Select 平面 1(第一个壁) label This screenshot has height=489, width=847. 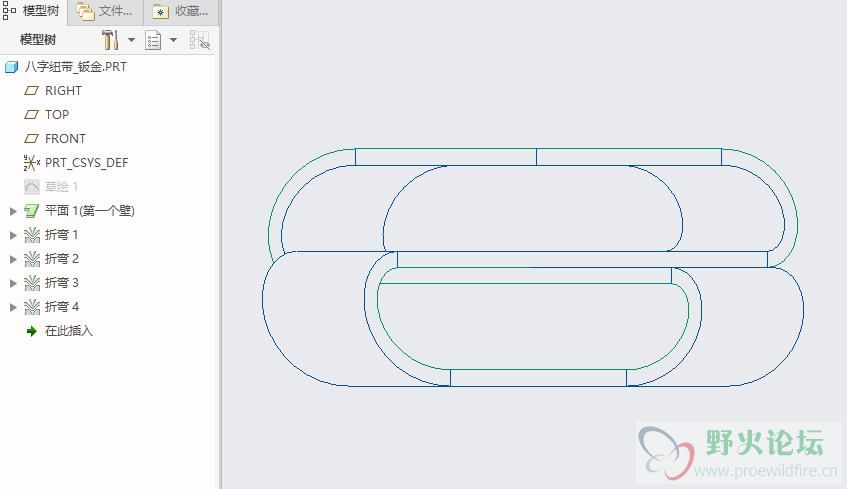coord(90,211)
